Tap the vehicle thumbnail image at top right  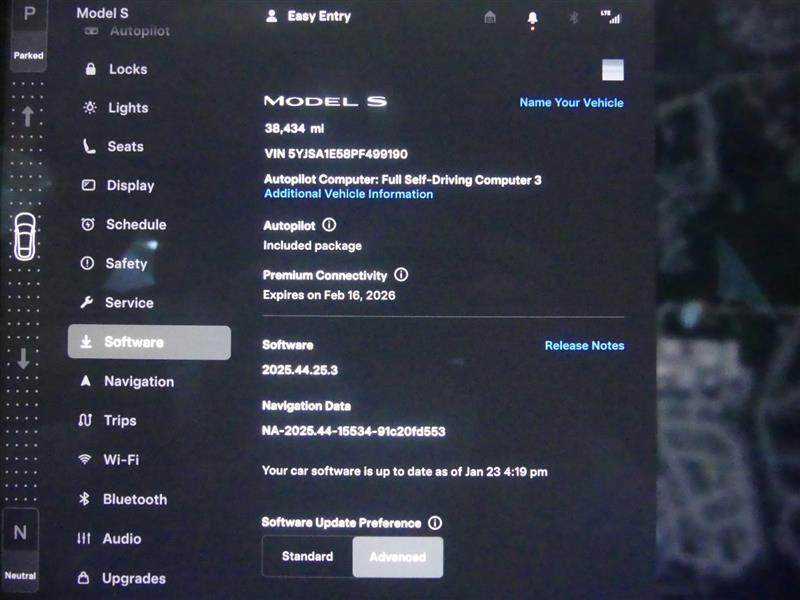pyautogui.click(x=612, y=69)
